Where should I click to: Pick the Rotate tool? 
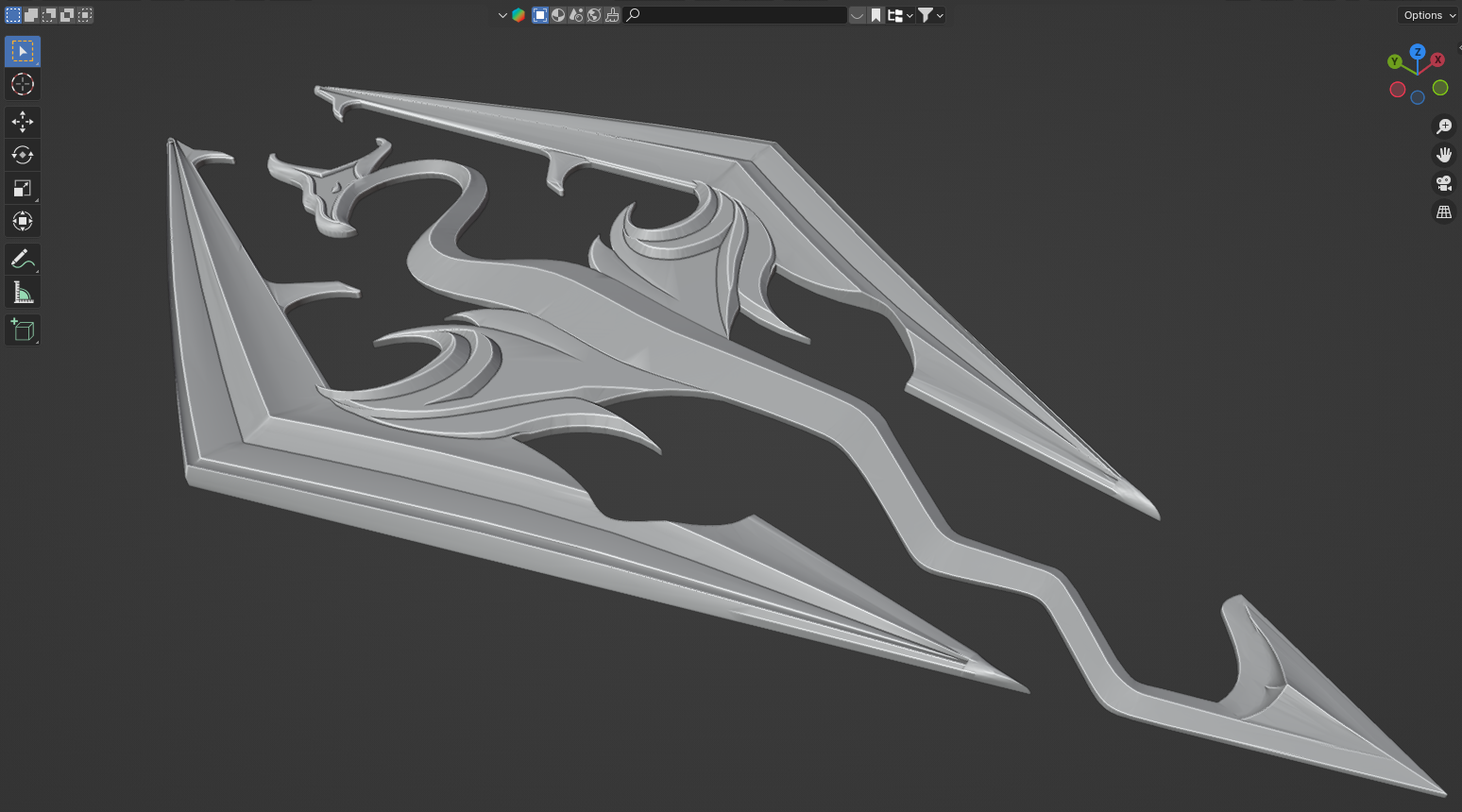pos(23,155)
